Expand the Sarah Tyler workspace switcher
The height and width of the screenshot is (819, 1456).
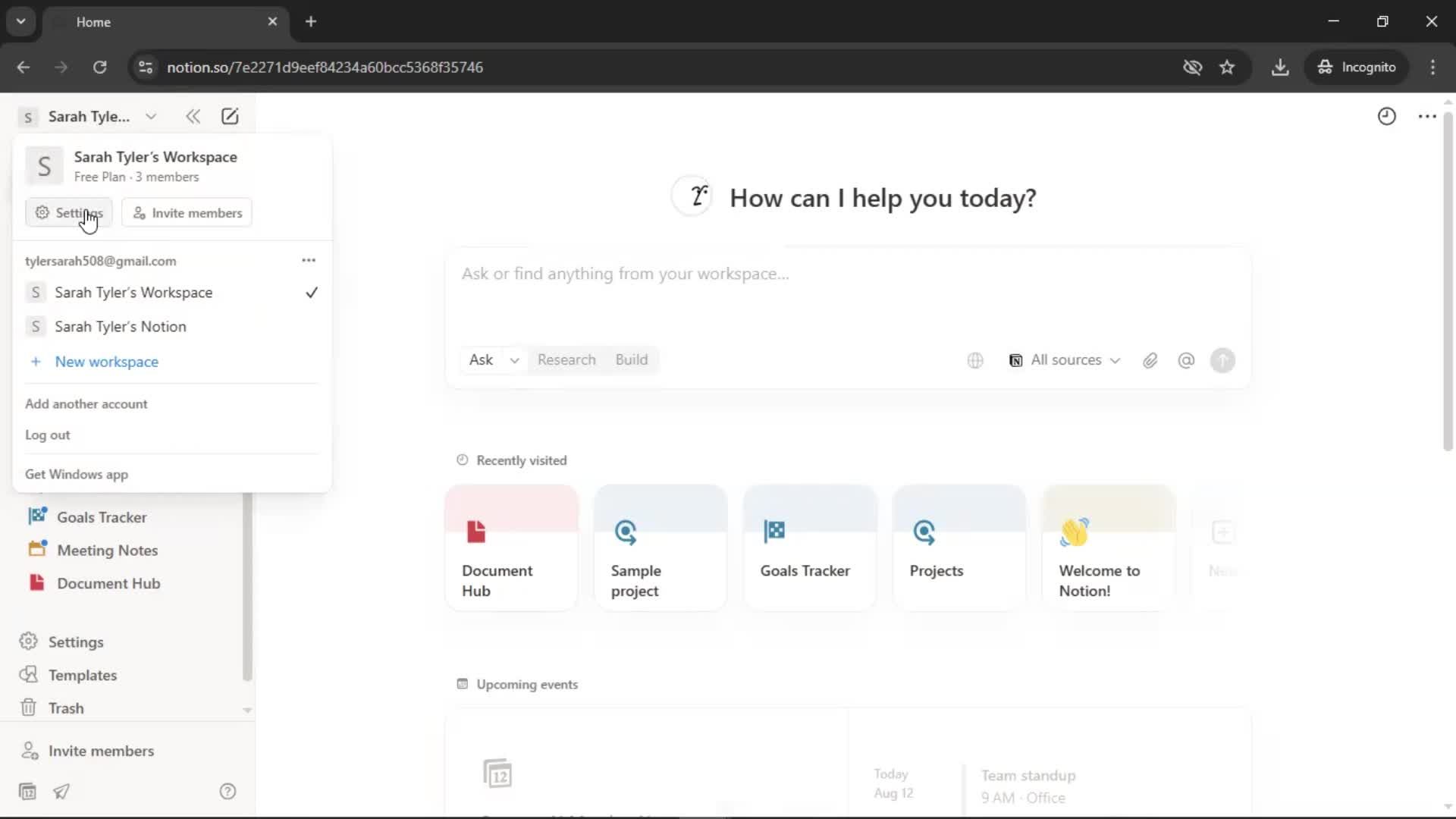click(x=89, y=116)
